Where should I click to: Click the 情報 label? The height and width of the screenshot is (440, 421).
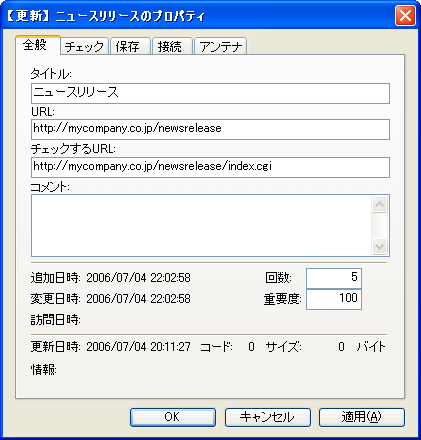(x=44, y=369)
